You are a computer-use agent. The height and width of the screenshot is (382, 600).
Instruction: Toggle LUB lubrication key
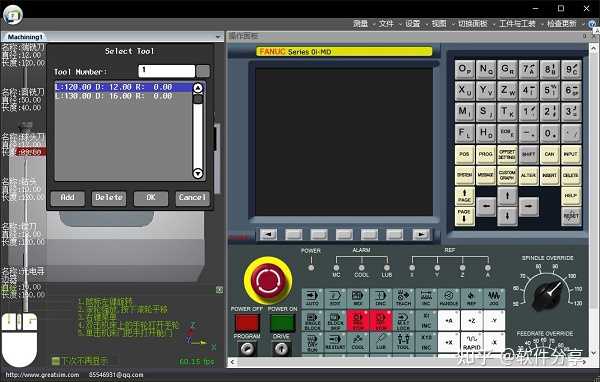pyautogui.click(x=380, y=342)
